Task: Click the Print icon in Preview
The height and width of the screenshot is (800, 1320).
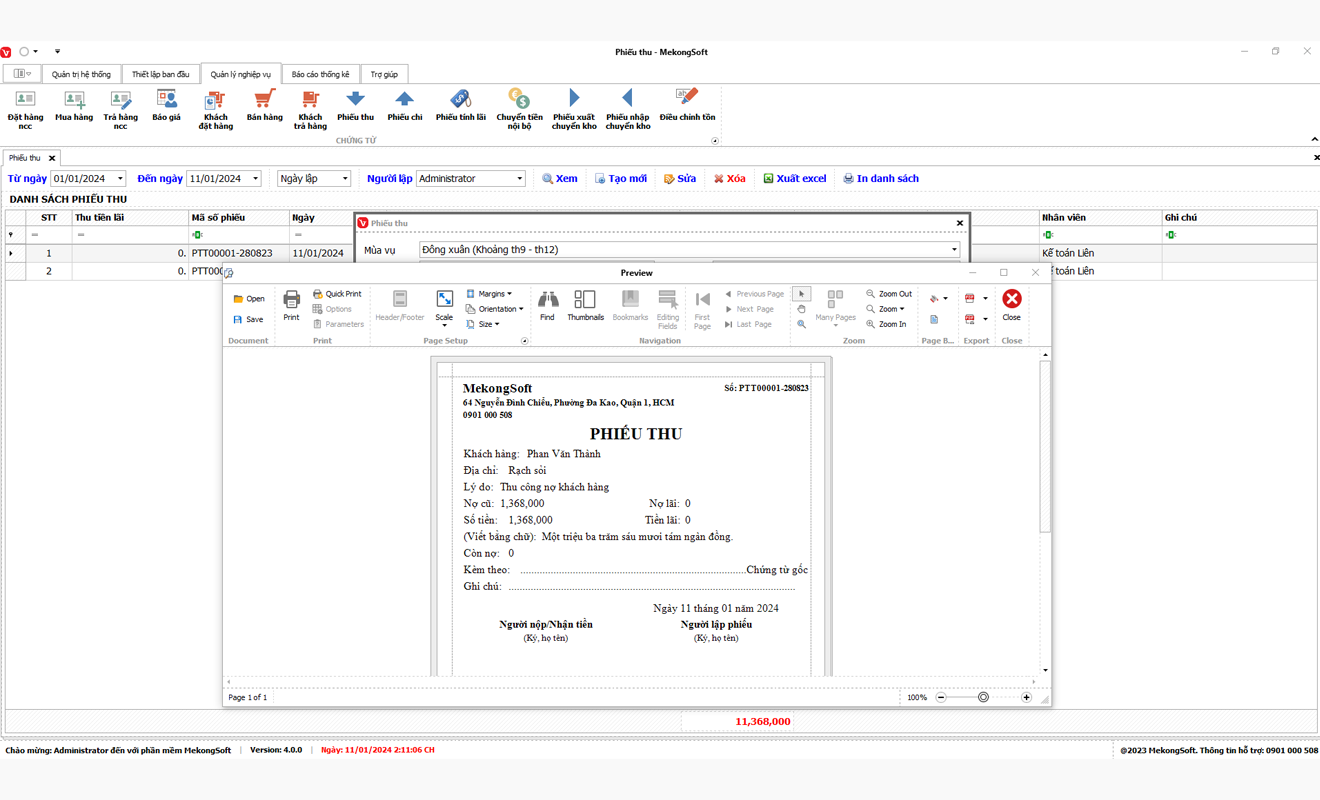Action: (291, 300)
